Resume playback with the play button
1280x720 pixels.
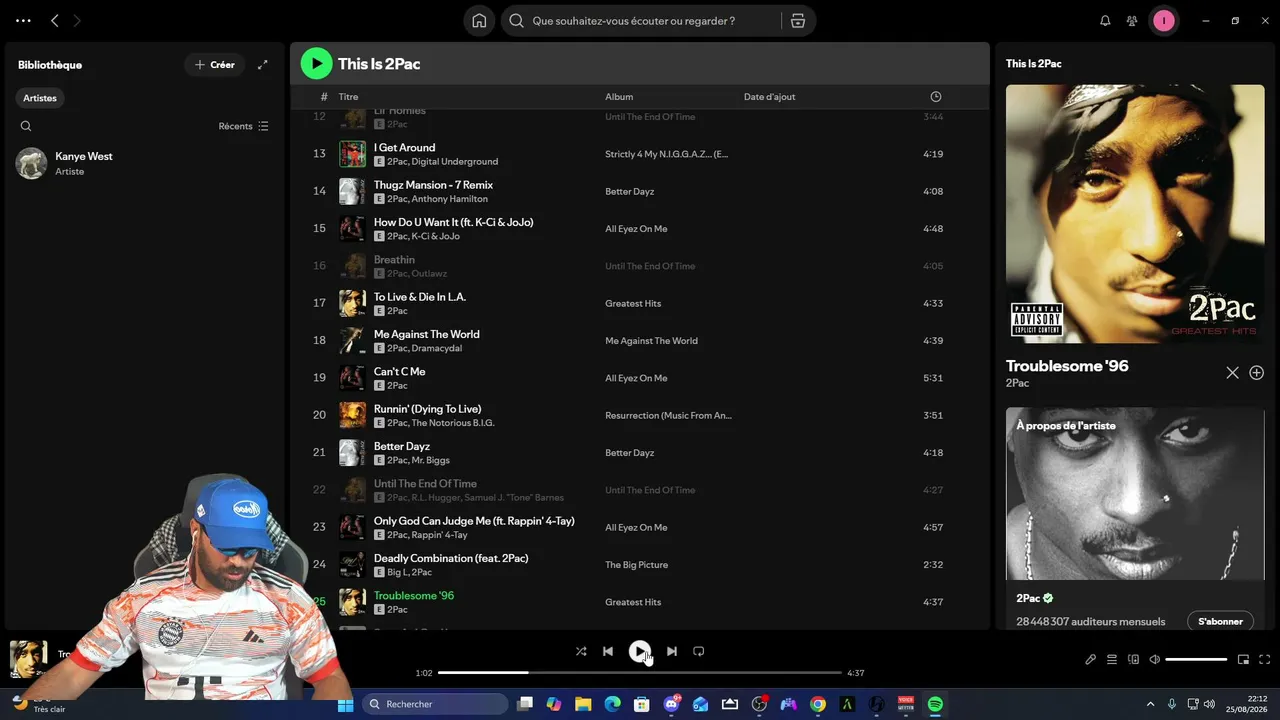tap(639, 651)
